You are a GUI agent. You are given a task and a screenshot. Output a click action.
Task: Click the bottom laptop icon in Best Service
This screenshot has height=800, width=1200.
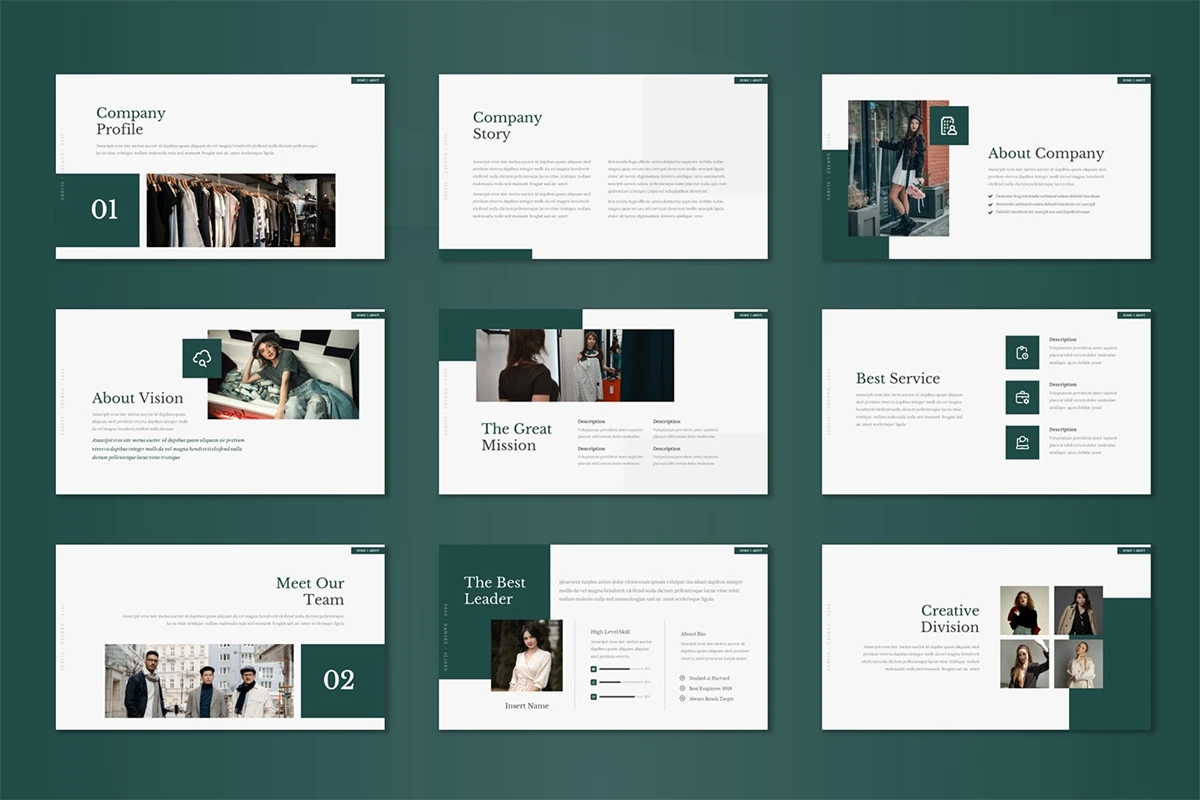[x=1022, y=442]
